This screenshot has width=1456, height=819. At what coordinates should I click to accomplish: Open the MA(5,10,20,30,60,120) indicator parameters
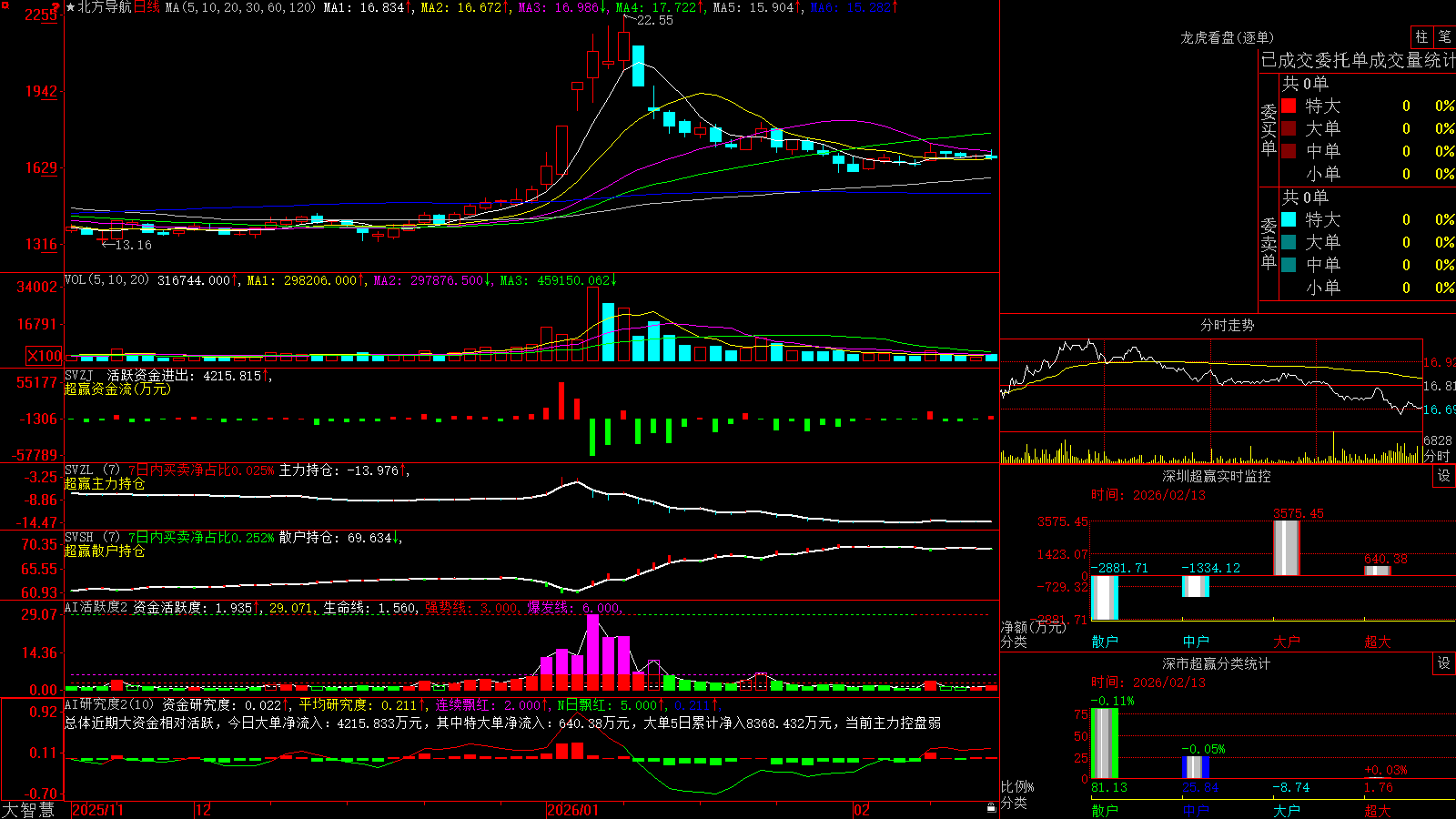[240, 7]
